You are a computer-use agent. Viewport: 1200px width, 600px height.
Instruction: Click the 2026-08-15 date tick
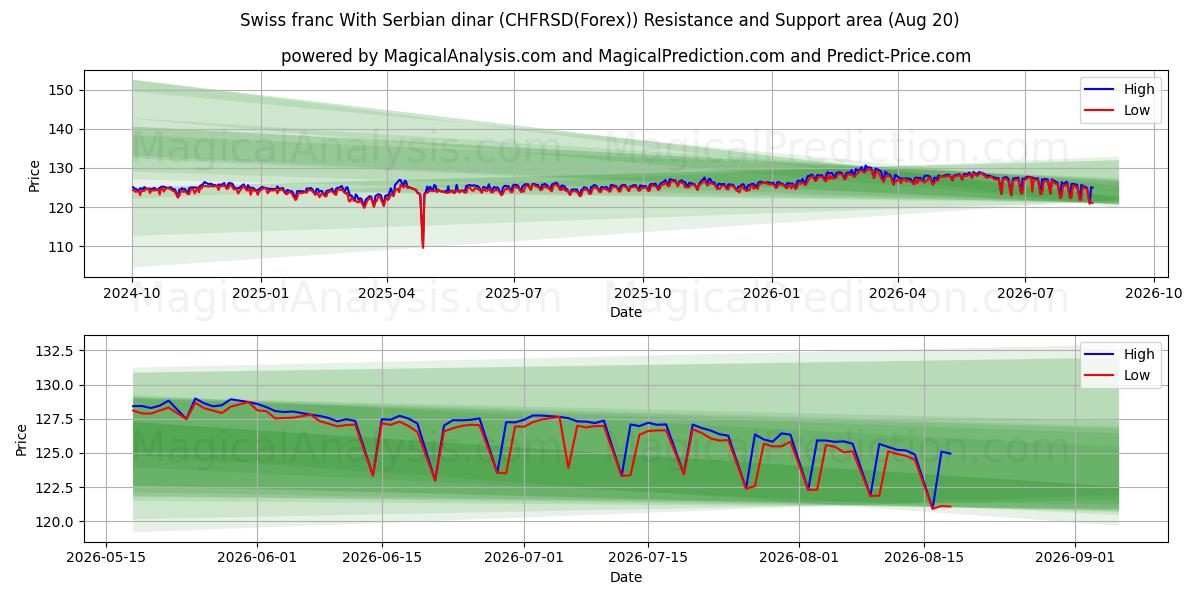coord(925,558)
